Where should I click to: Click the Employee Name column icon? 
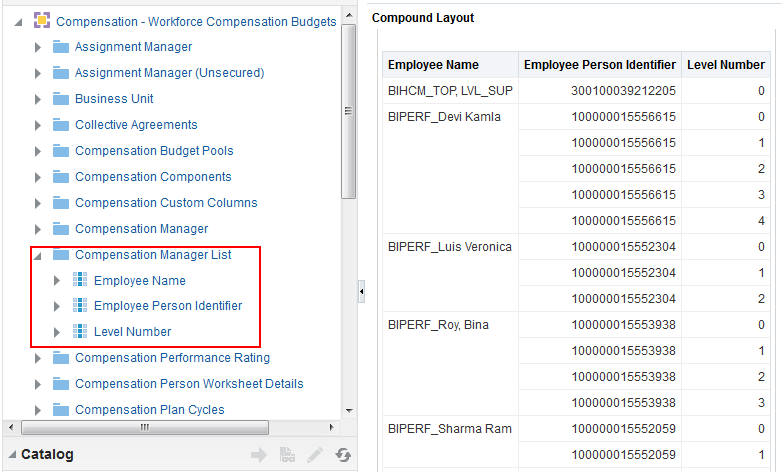(80, 280)
